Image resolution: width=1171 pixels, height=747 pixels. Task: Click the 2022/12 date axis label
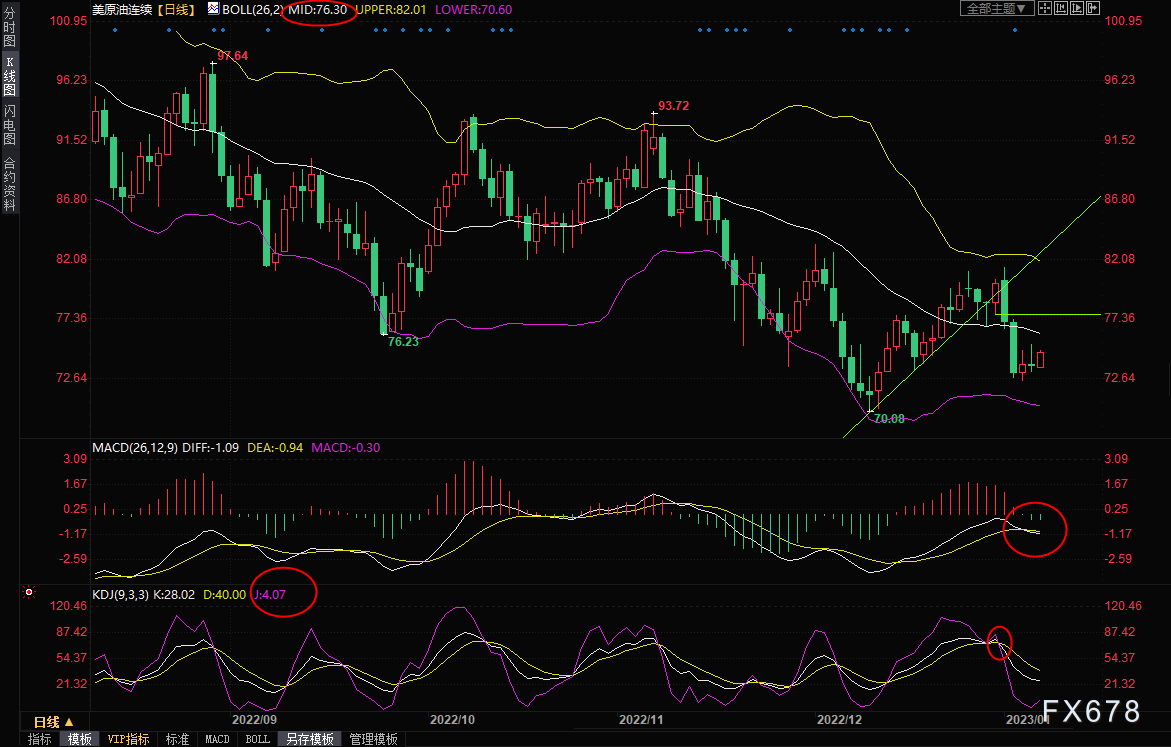839,719
